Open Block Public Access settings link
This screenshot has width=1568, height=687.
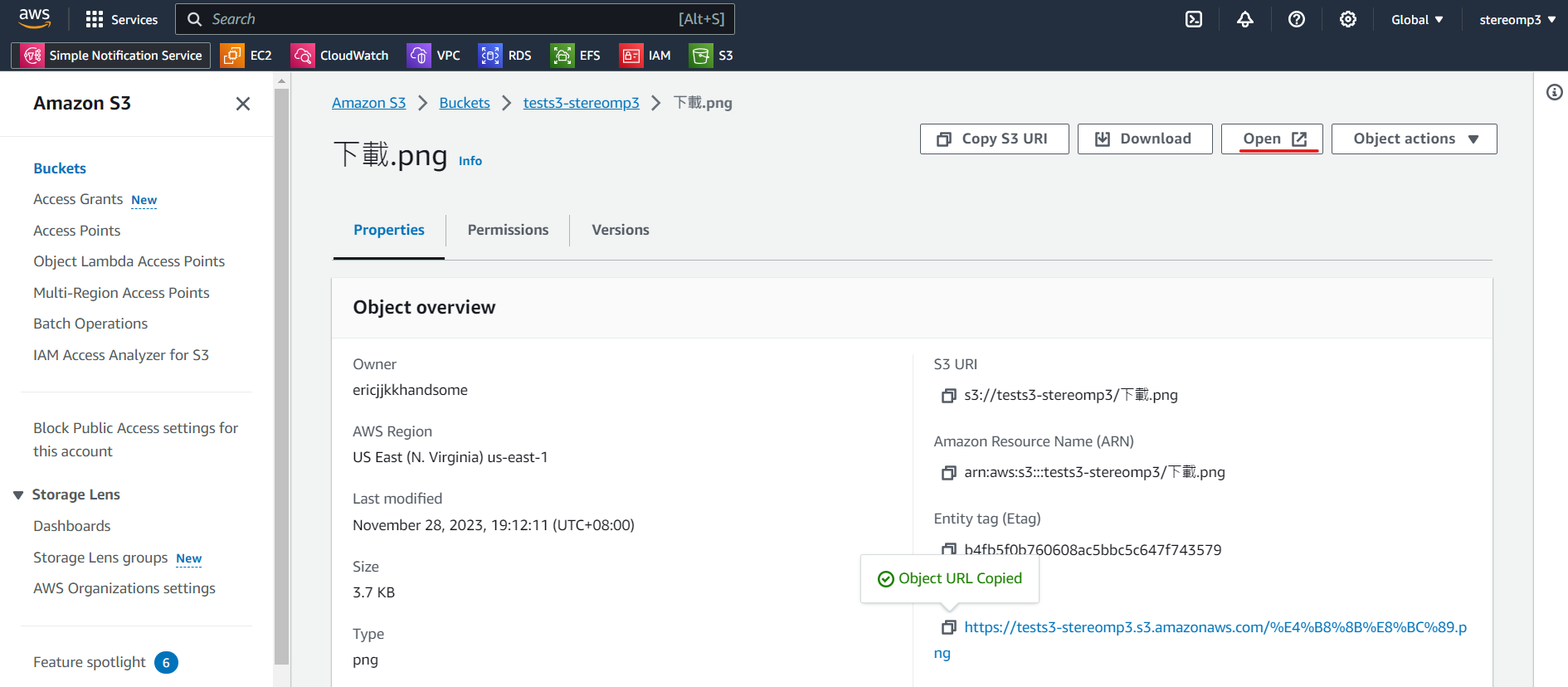tap(136, 440)
